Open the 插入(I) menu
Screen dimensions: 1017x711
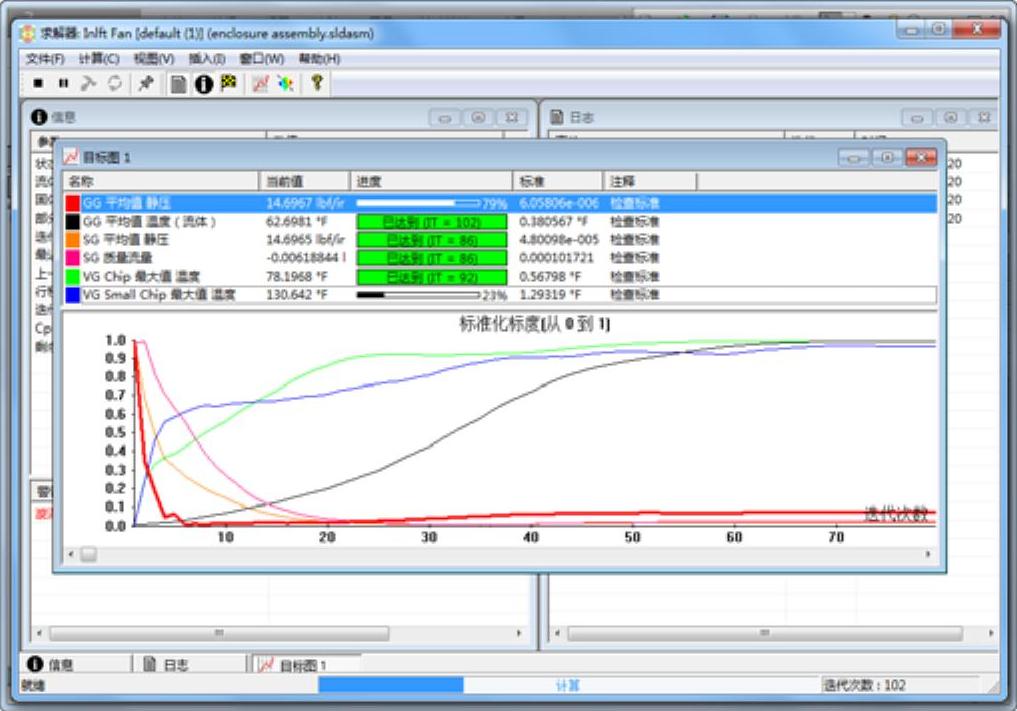coord(207,59)
